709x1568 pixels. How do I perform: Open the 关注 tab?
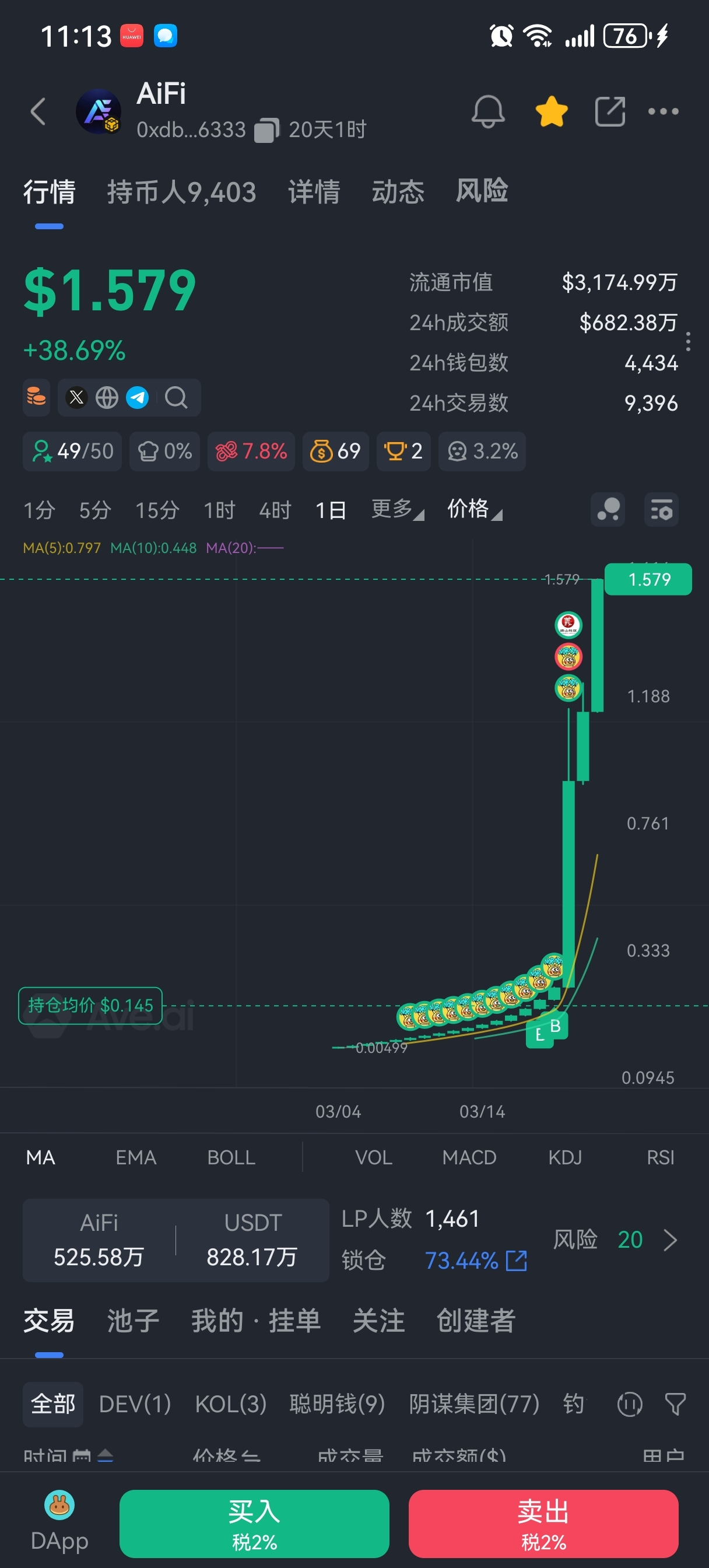[378, 1320]
